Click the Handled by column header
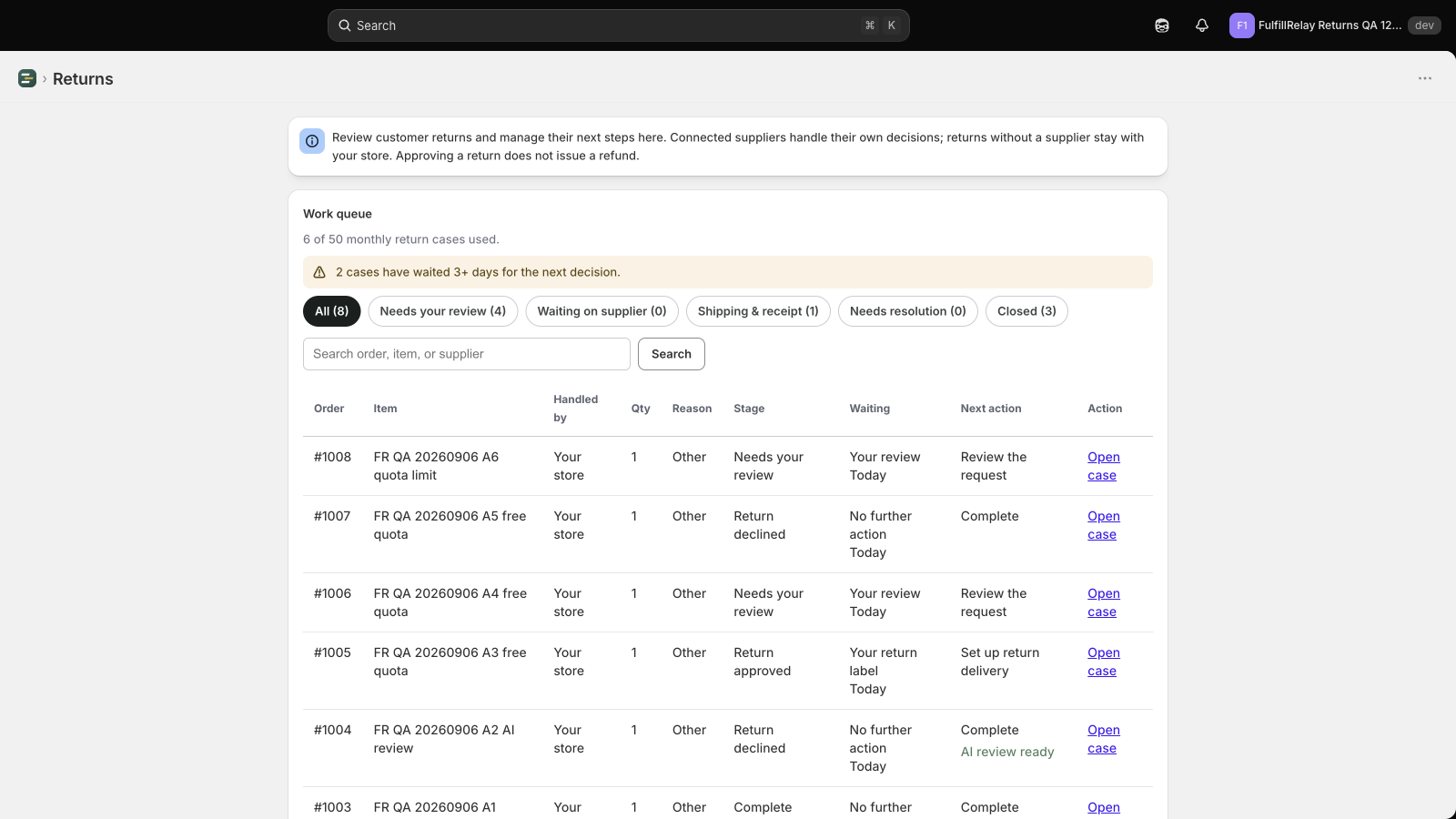This screenshot has height=819, width=1456. click(575, 409)
